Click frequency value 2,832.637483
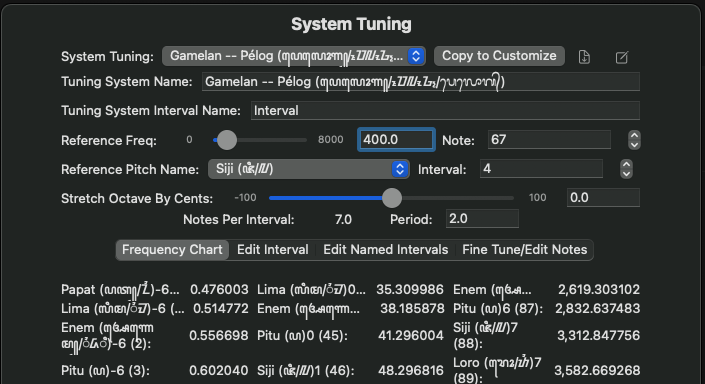This screenshot has width=705, height=384. click(597, 308)
